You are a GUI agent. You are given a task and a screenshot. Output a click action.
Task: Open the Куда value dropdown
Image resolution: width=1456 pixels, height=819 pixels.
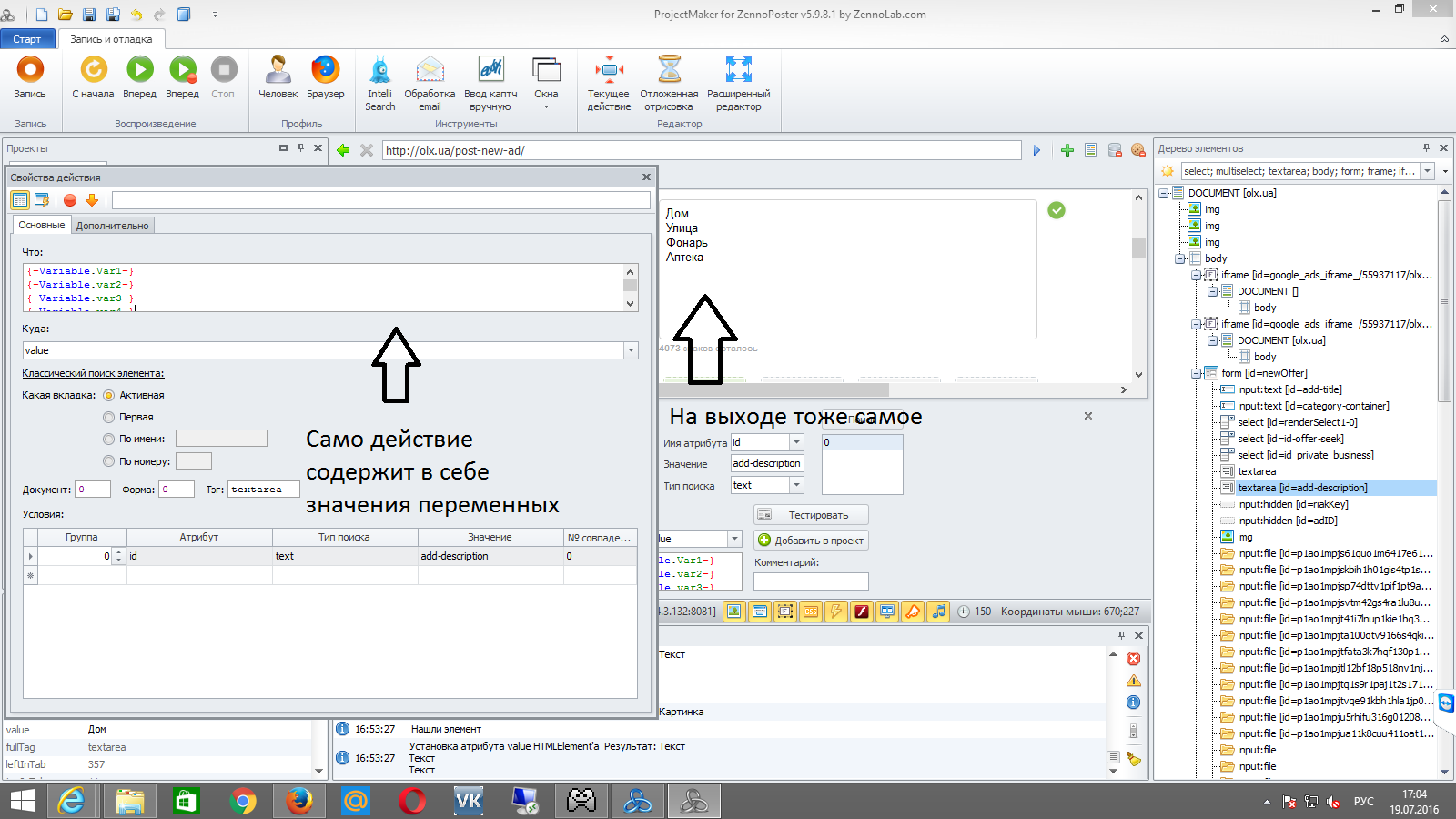click(x=631, y=350)
